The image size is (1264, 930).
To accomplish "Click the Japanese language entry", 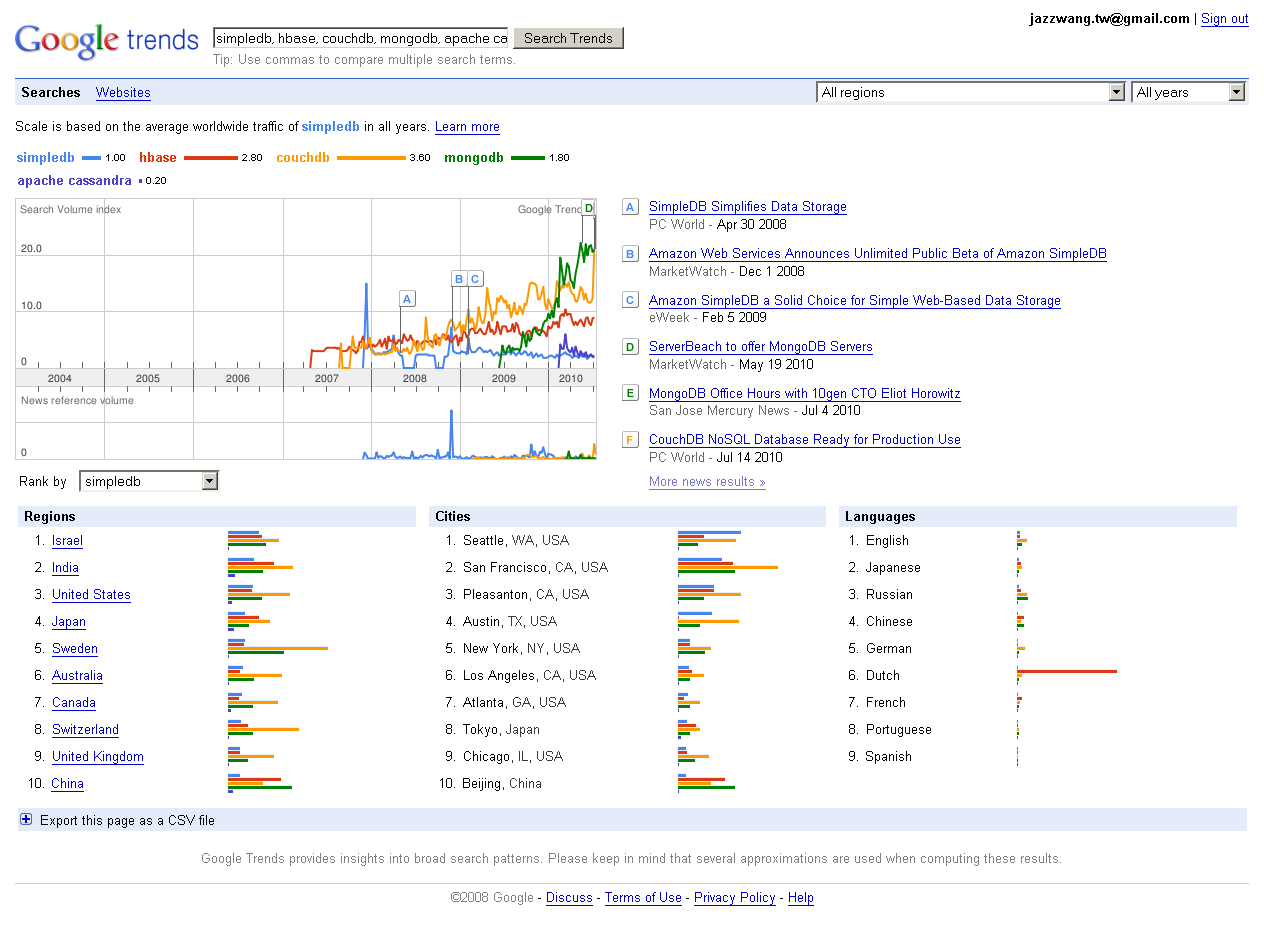I will pos(893,567).
